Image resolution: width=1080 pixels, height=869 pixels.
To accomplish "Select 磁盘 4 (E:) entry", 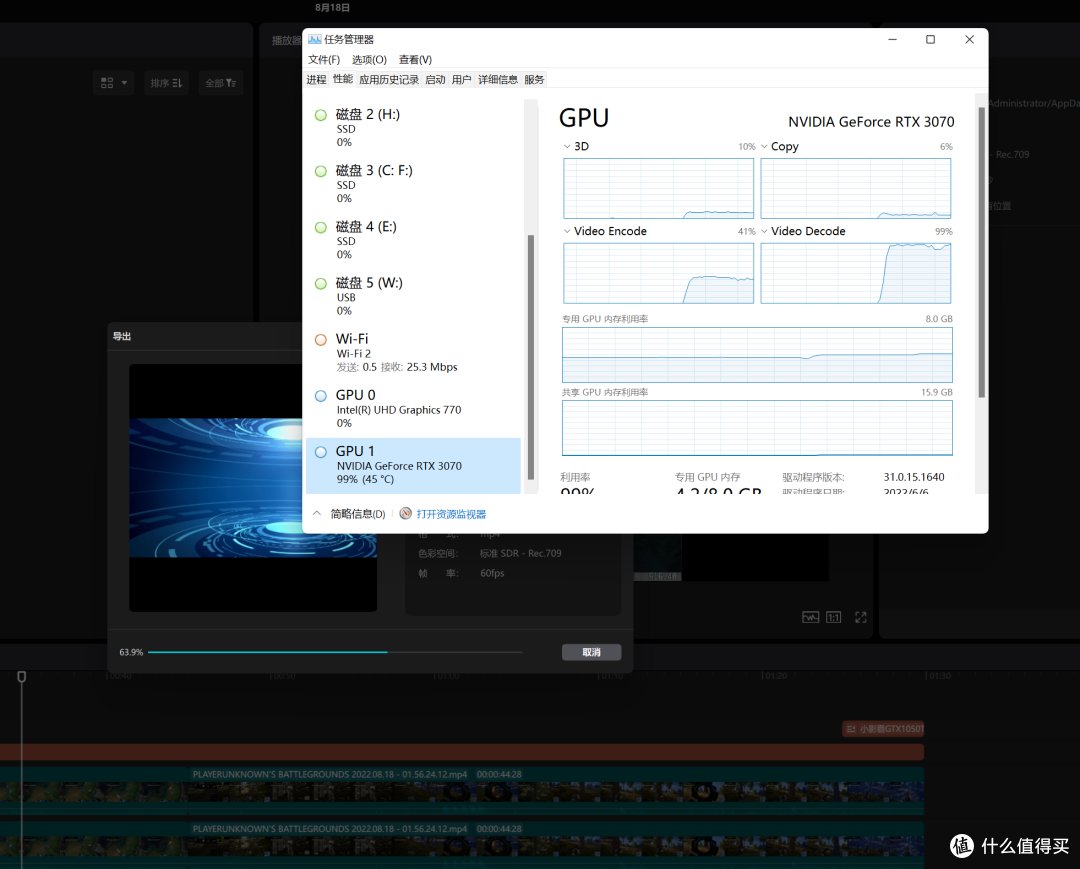I will click(413, 240).
